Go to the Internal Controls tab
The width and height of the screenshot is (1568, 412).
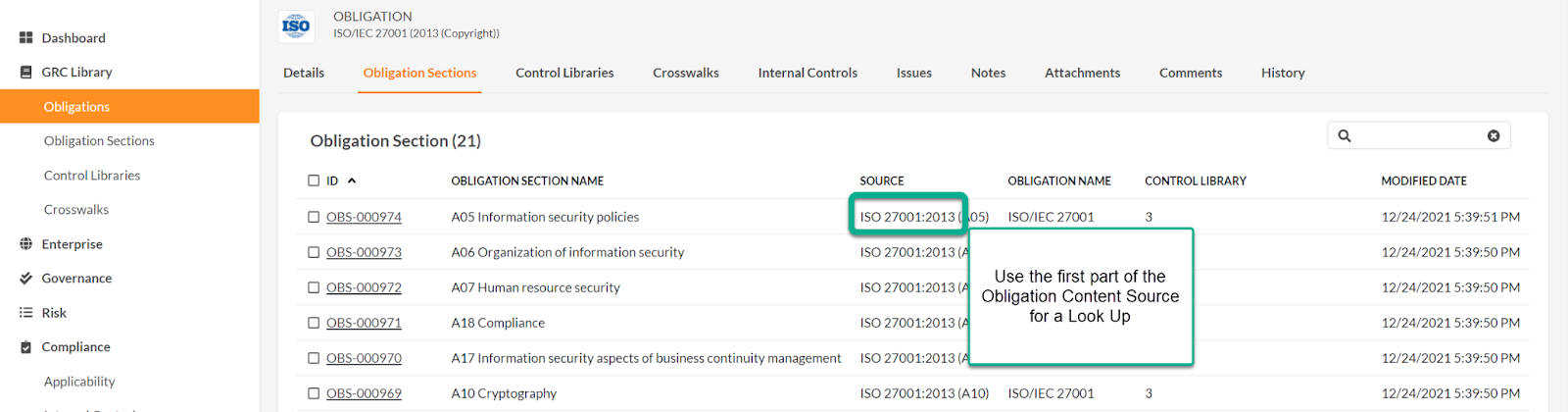(808, 73)
